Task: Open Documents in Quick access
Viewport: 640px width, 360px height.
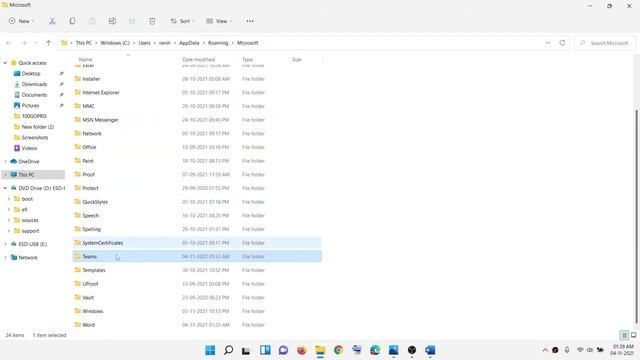Action: [34, 95]
